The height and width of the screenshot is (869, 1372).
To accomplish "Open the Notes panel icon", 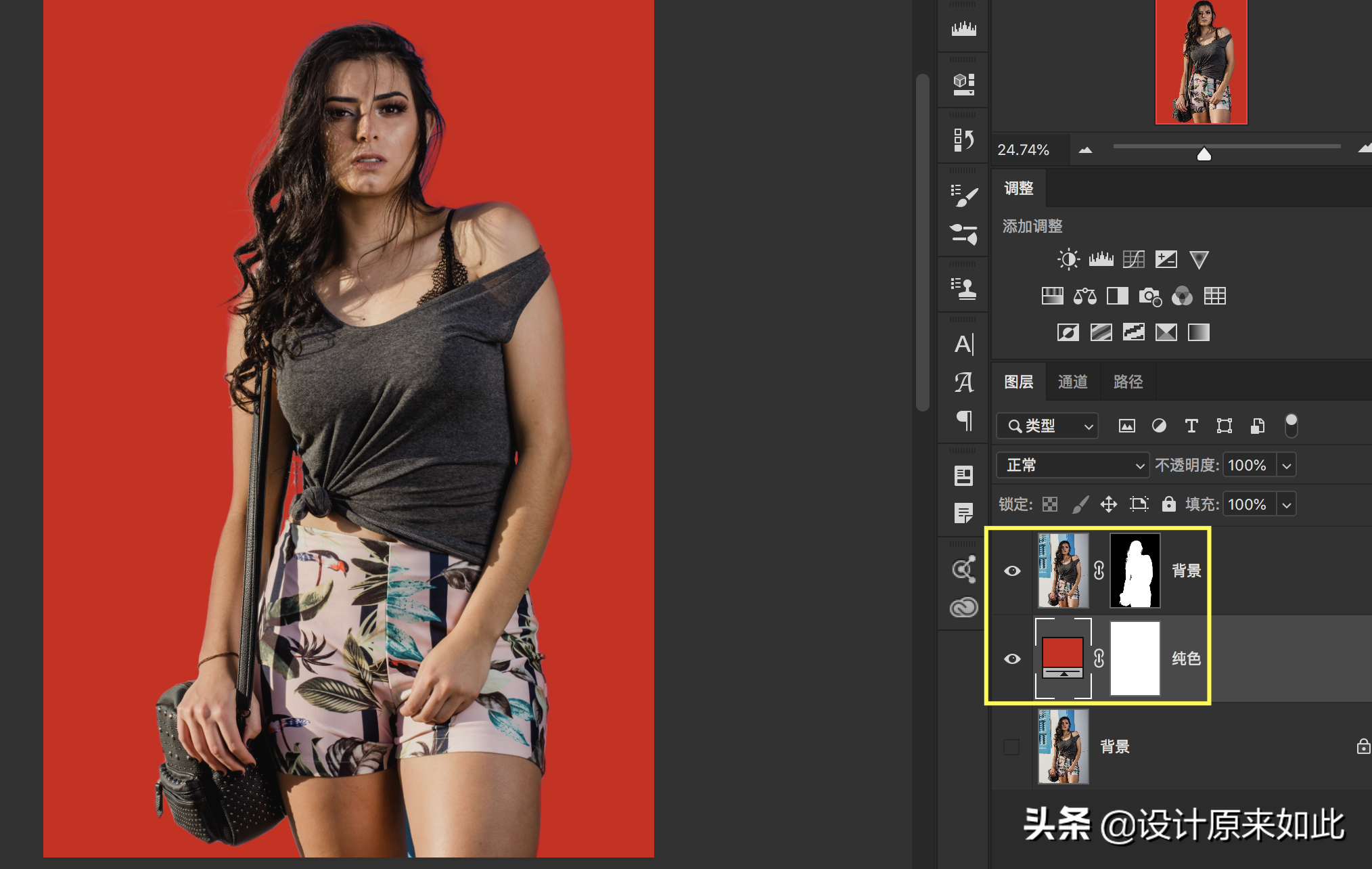I will click(963, 513).
